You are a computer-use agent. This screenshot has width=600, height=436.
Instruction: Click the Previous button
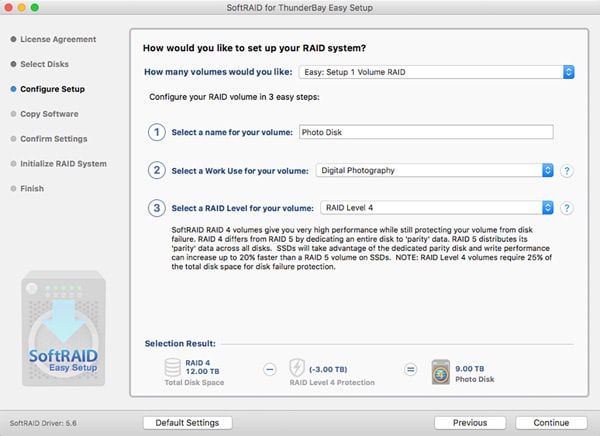pyautogui.click(x=470, y=423)
